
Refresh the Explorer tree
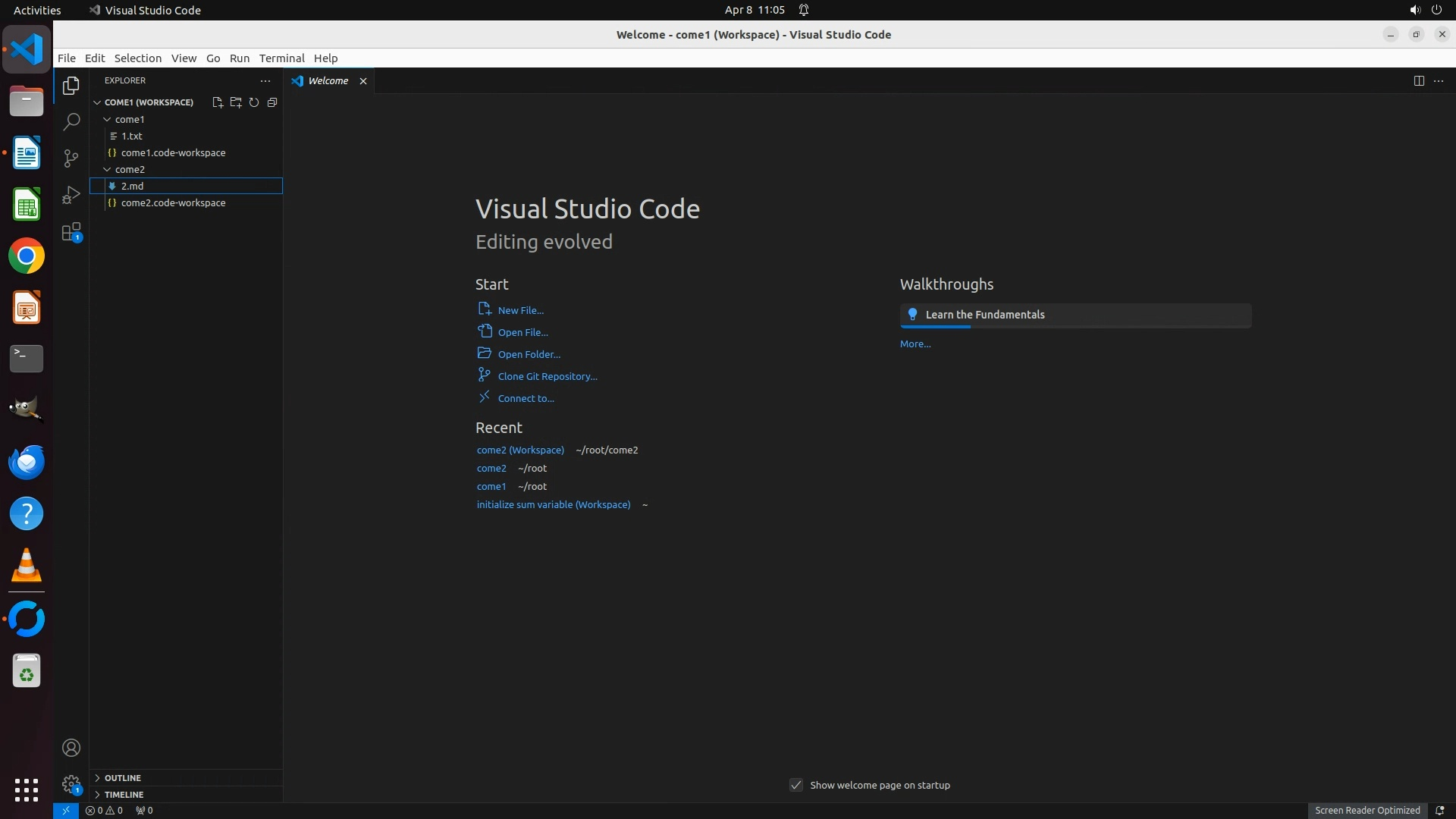[x=254, y=102]
